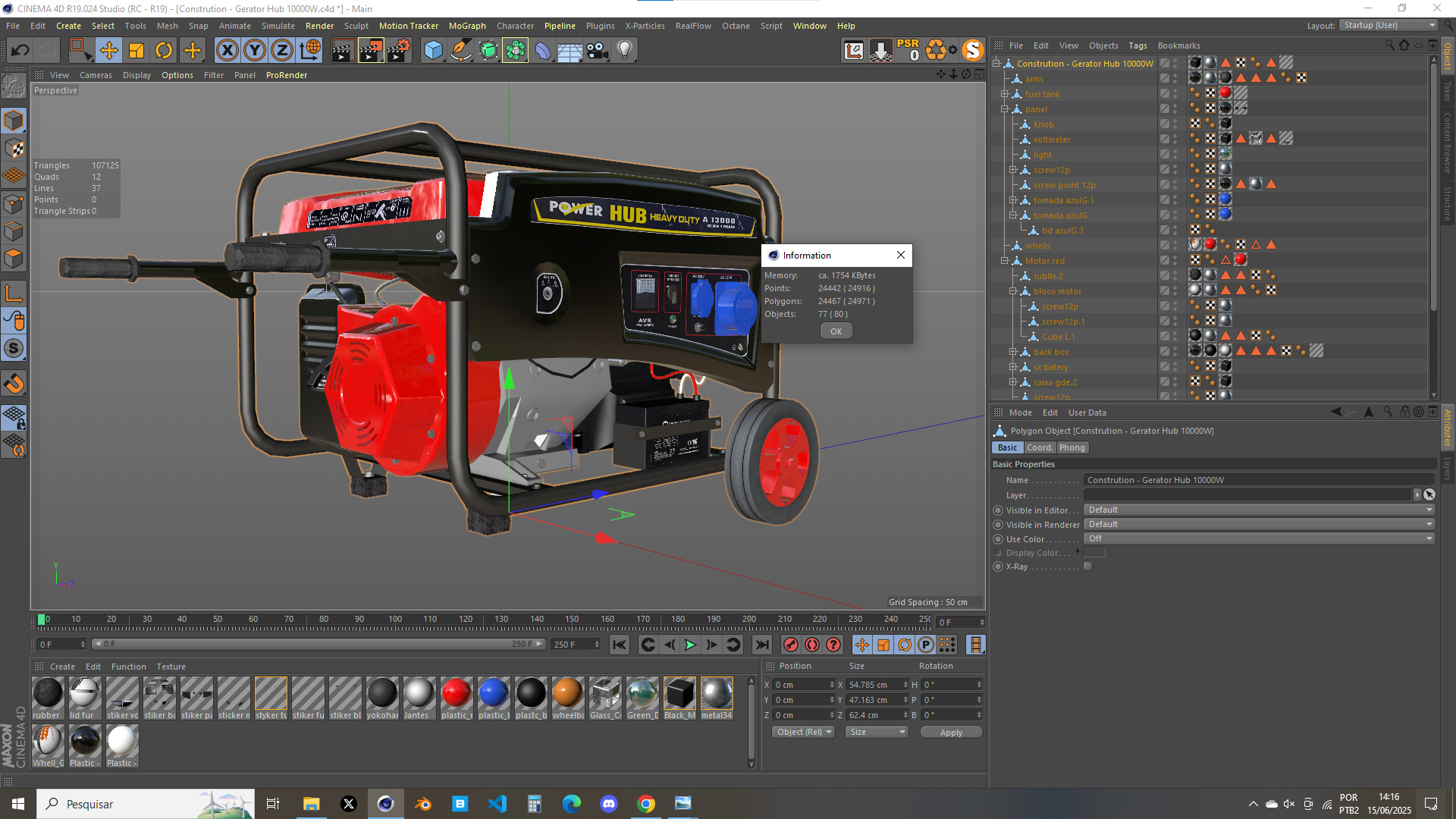The width and height of the screenshot is (1456, 819).
Task: Enable Texture mode in left toolbar
Action: click(x=14, y=149)
